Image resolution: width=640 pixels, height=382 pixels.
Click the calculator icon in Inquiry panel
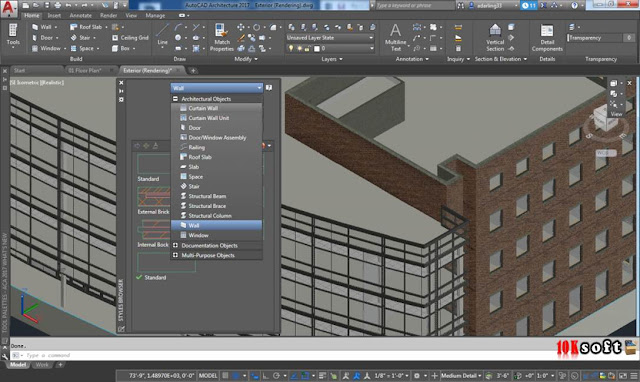(458, 49)
